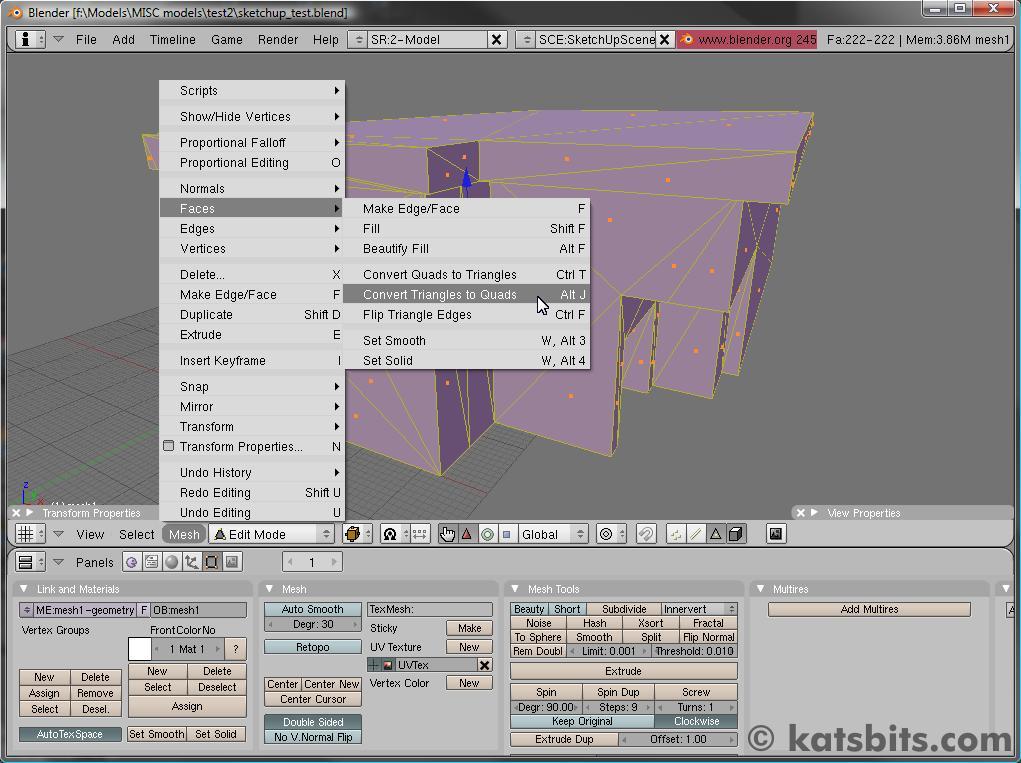Collapse the Mesh Tools panel
This screenshot has height=763, width=1021.
coord(515,589)
